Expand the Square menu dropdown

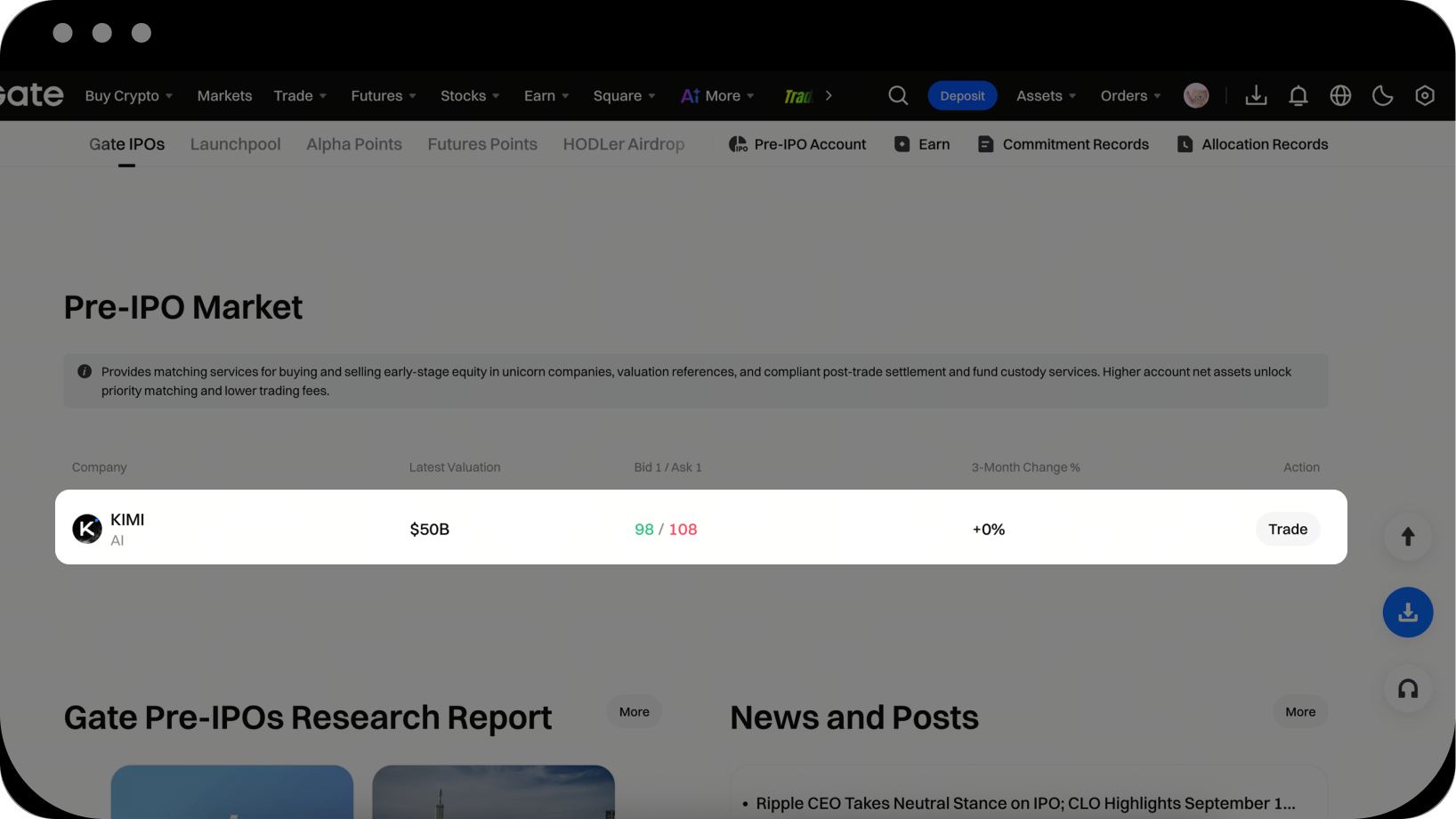point(625,96)
